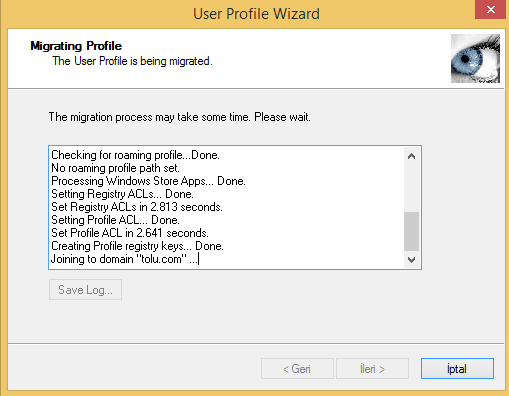Click the "migration process may take some time" message
This screenshot has height=396, width=509.
click(180, 117)
